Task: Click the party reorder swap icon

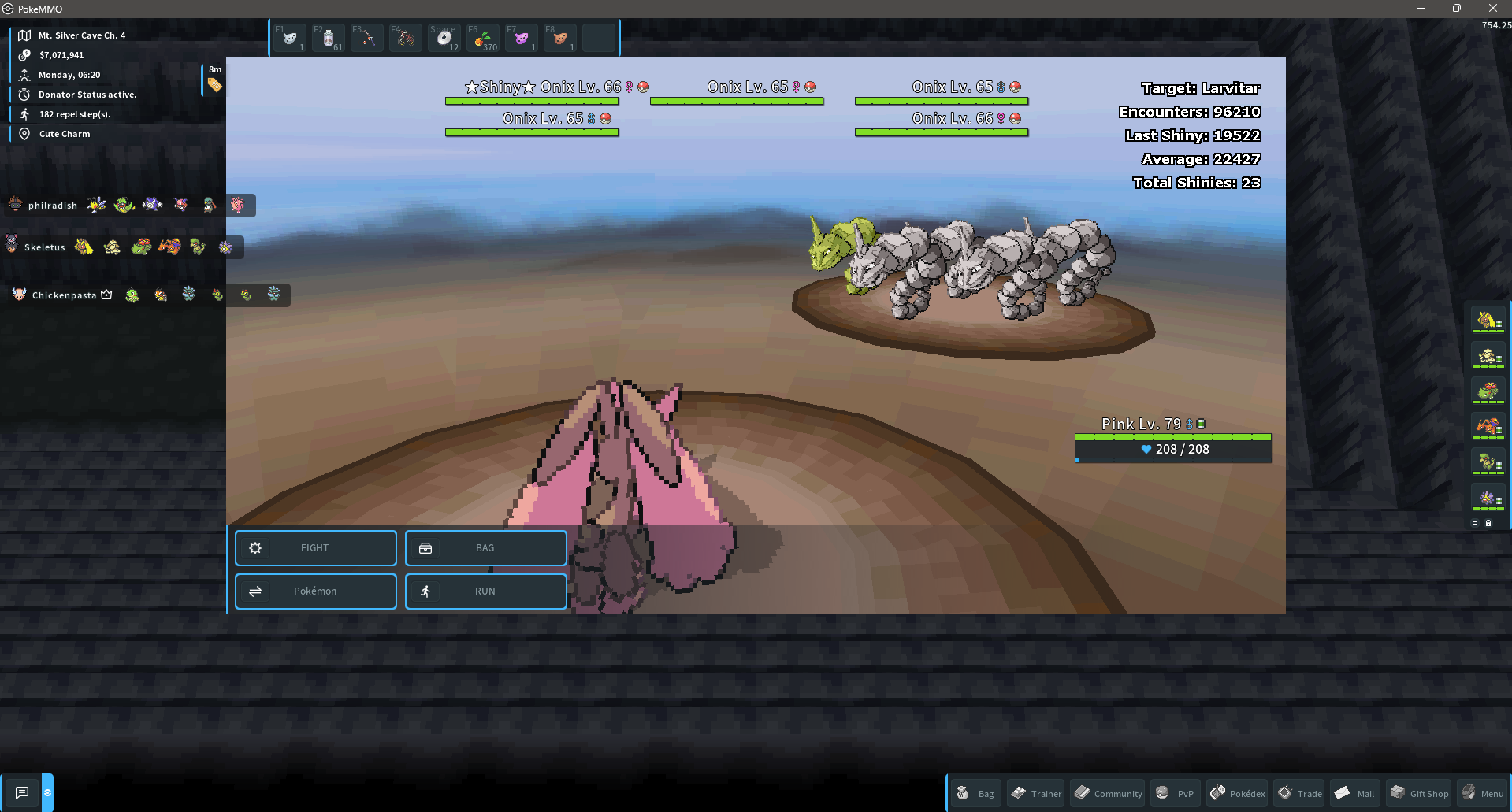Action: [1475, 523]
